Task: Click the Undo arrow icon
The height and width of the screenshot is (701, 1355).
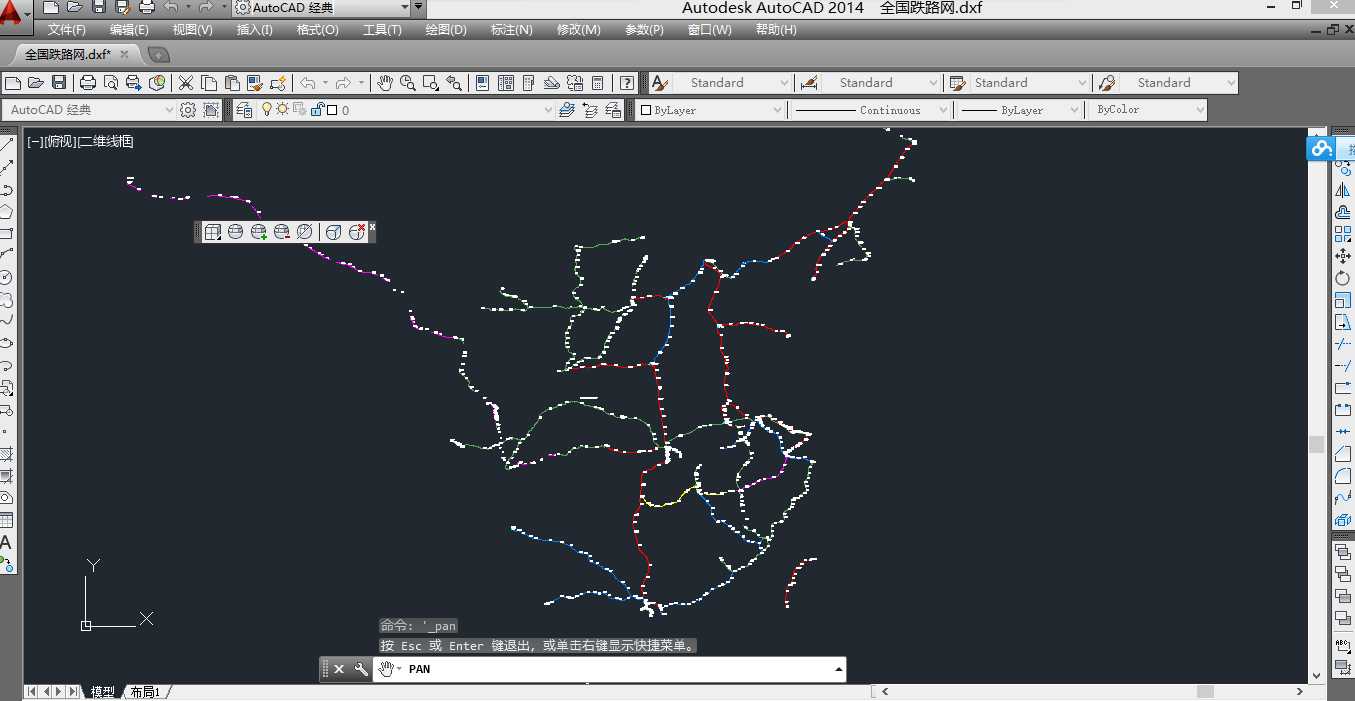Action: coord(308,83)
